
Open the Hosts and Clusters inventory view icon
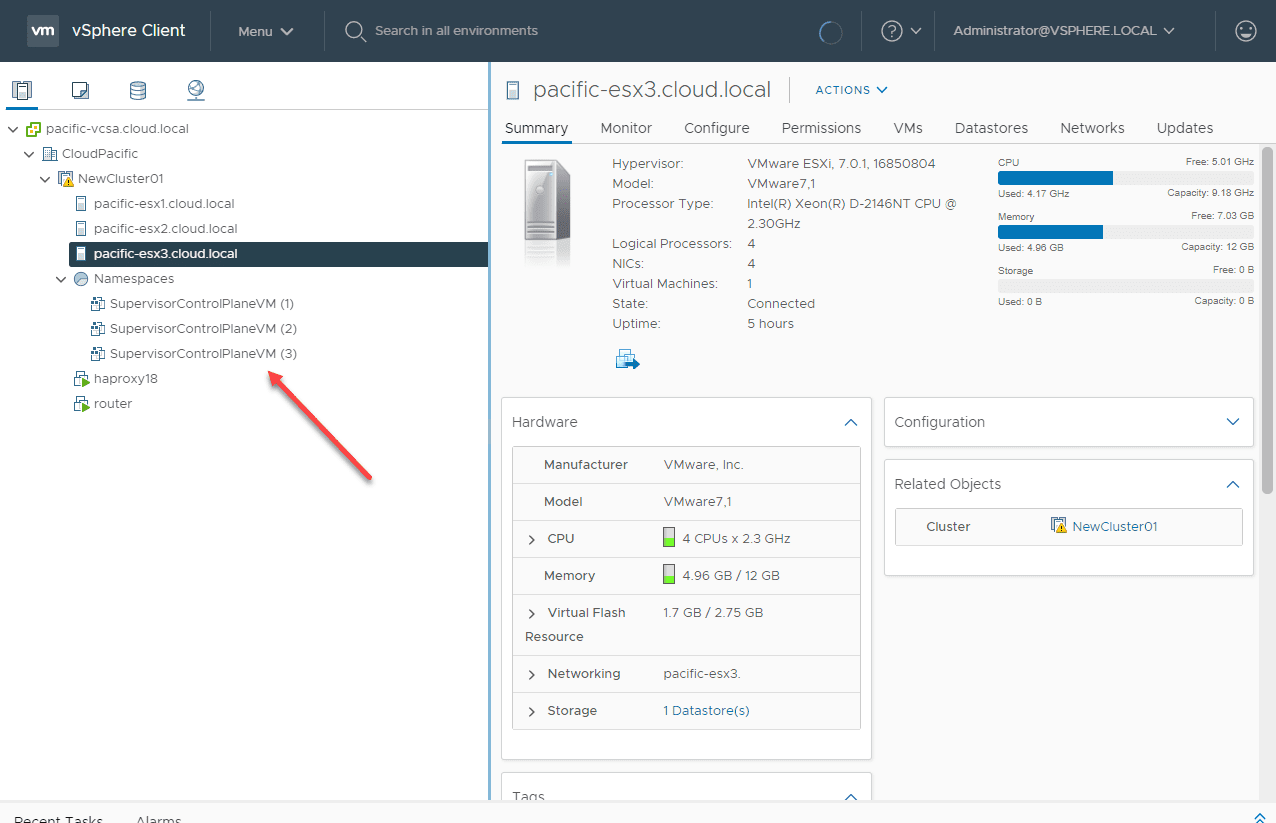coord(22,90)
